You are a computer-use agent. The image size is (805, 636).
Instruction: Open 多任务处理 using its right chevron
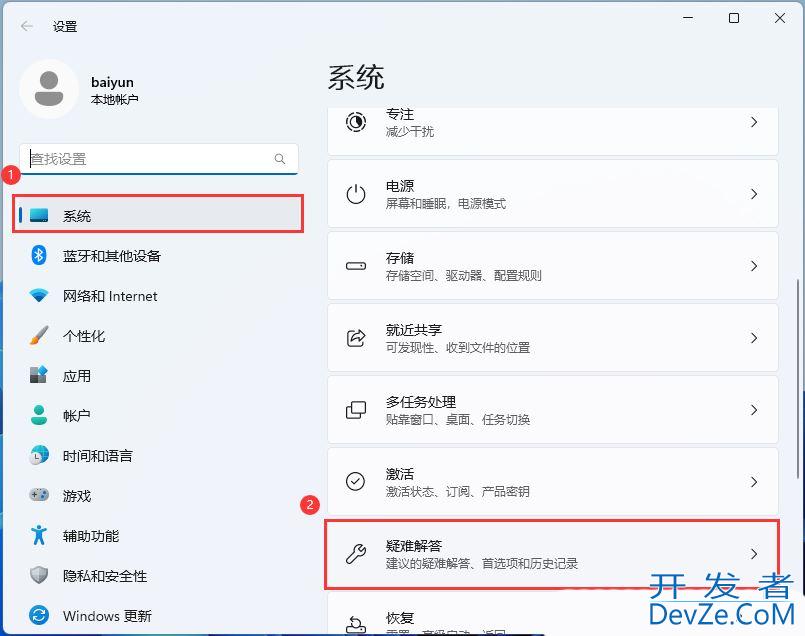click(754, 410)
